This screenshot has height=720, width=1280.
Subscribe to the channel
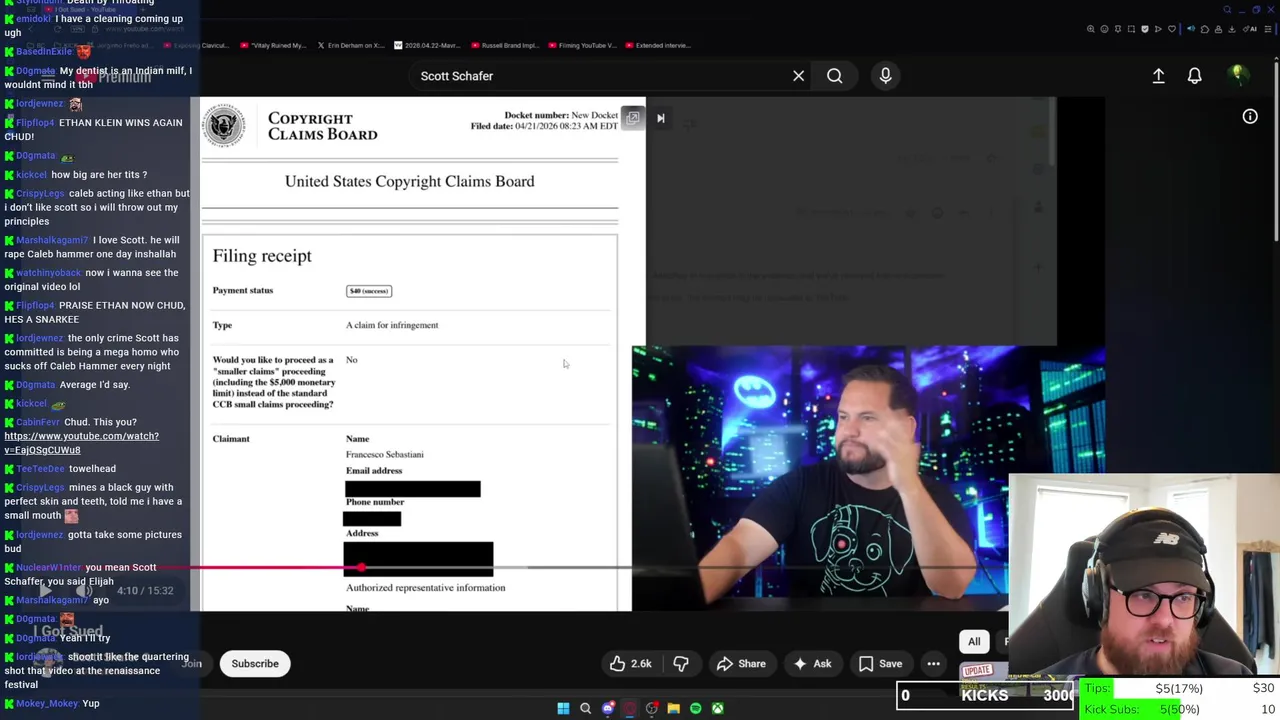255,664
